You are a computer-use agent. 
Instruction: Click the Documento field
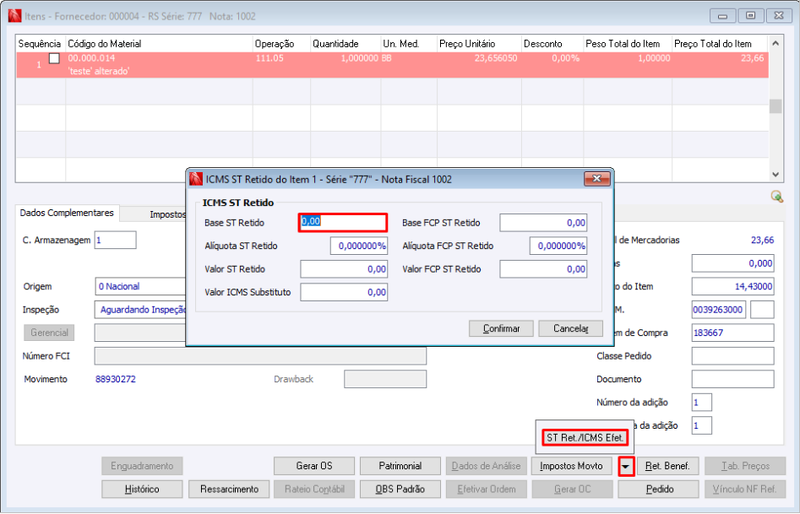click(x=733, y=379)
